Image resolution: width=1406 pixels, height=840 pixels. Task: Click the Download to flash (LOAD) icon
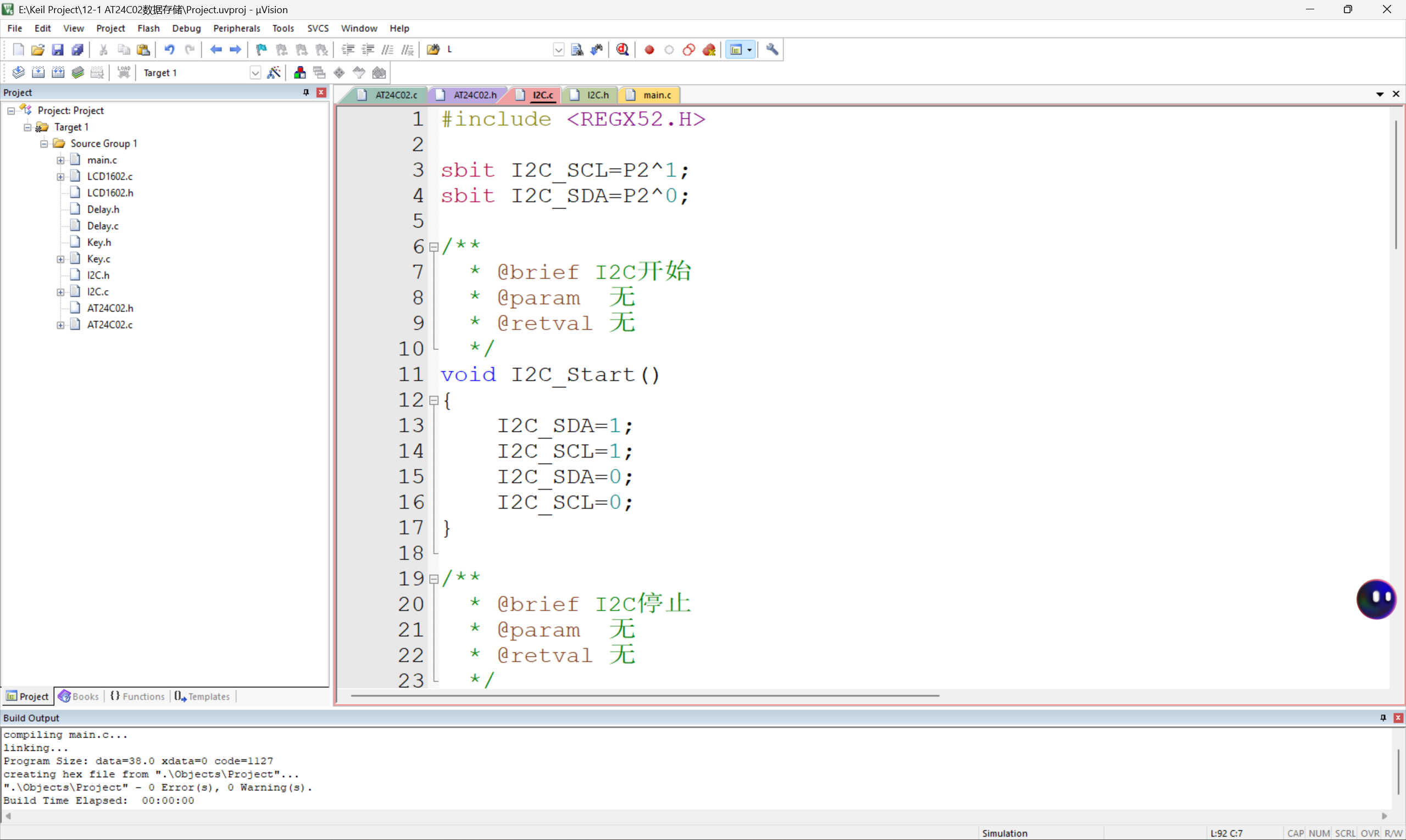pos(124,73)
